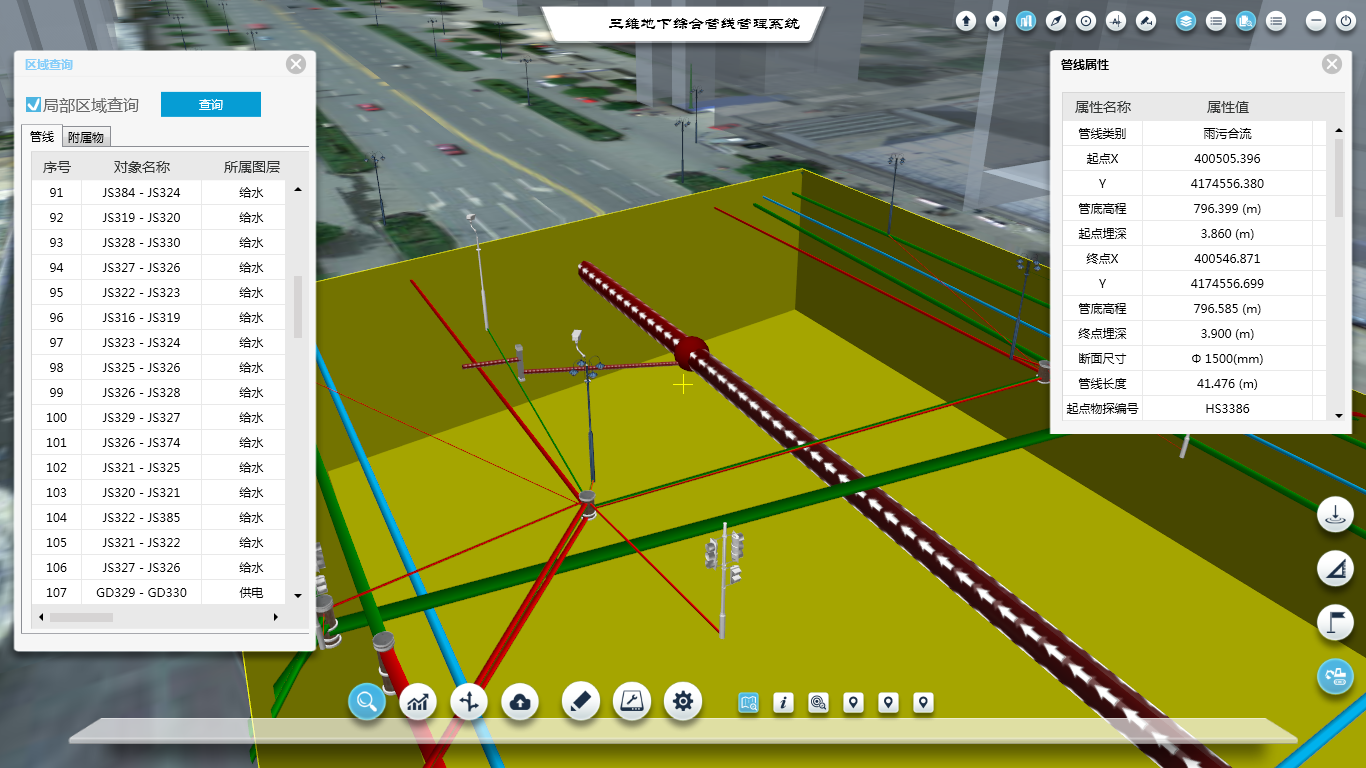The height and width of the screenshot is (768, 1366).
Task: Select the cloud upload icon
Action: [520, 702]
